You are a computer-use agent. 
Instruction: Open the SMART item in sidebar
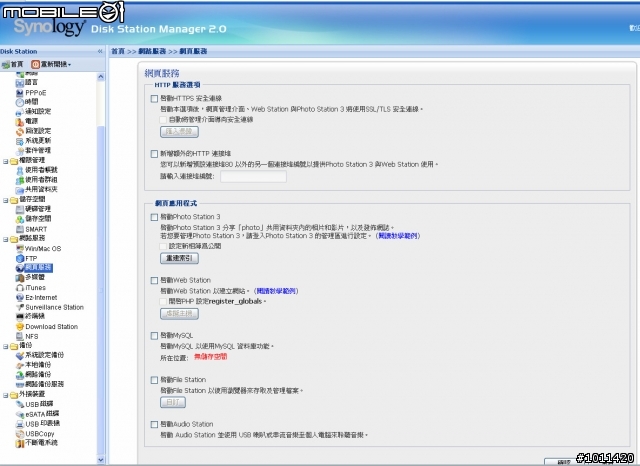[x=31, y=229]
